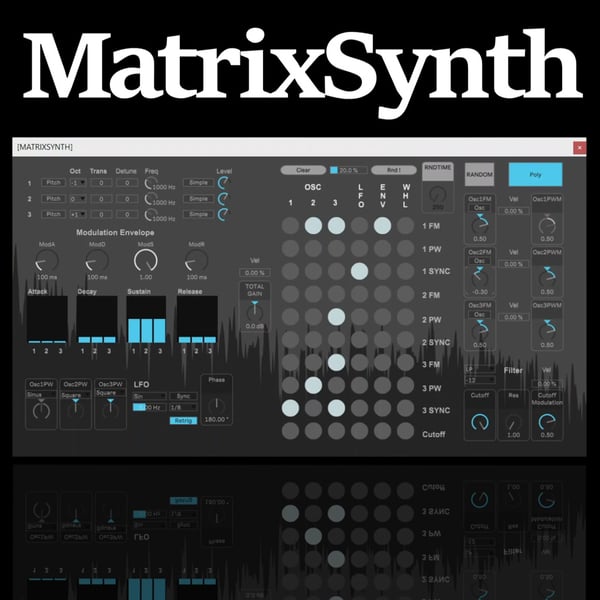
Task: Click the Osc2PW pulse width knob
Action: click(75, 410)
